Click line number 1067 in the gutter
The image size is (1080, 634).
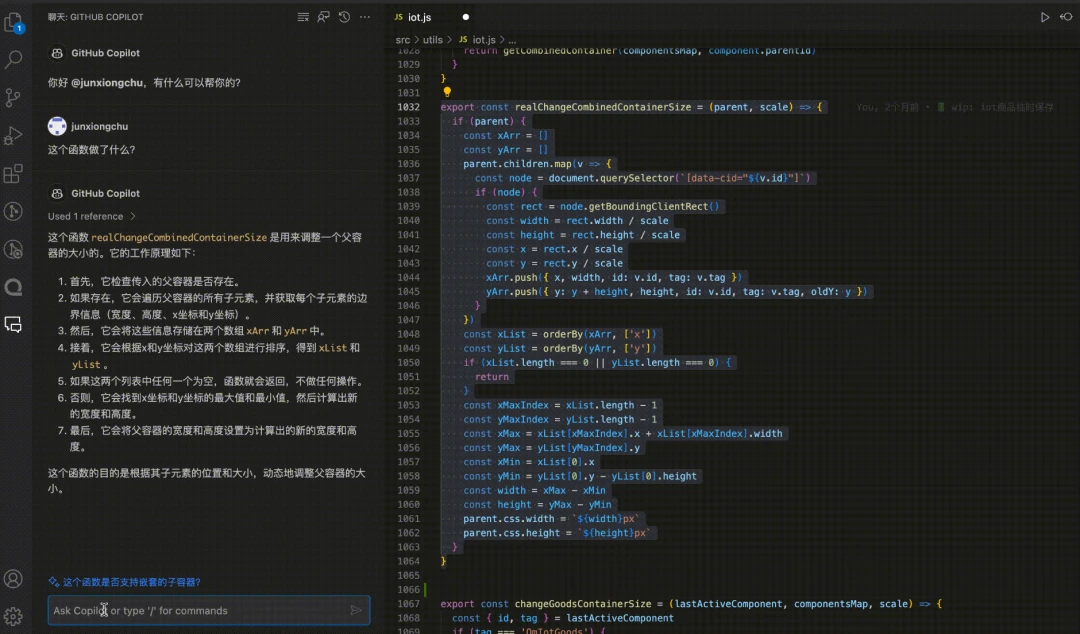408,604
